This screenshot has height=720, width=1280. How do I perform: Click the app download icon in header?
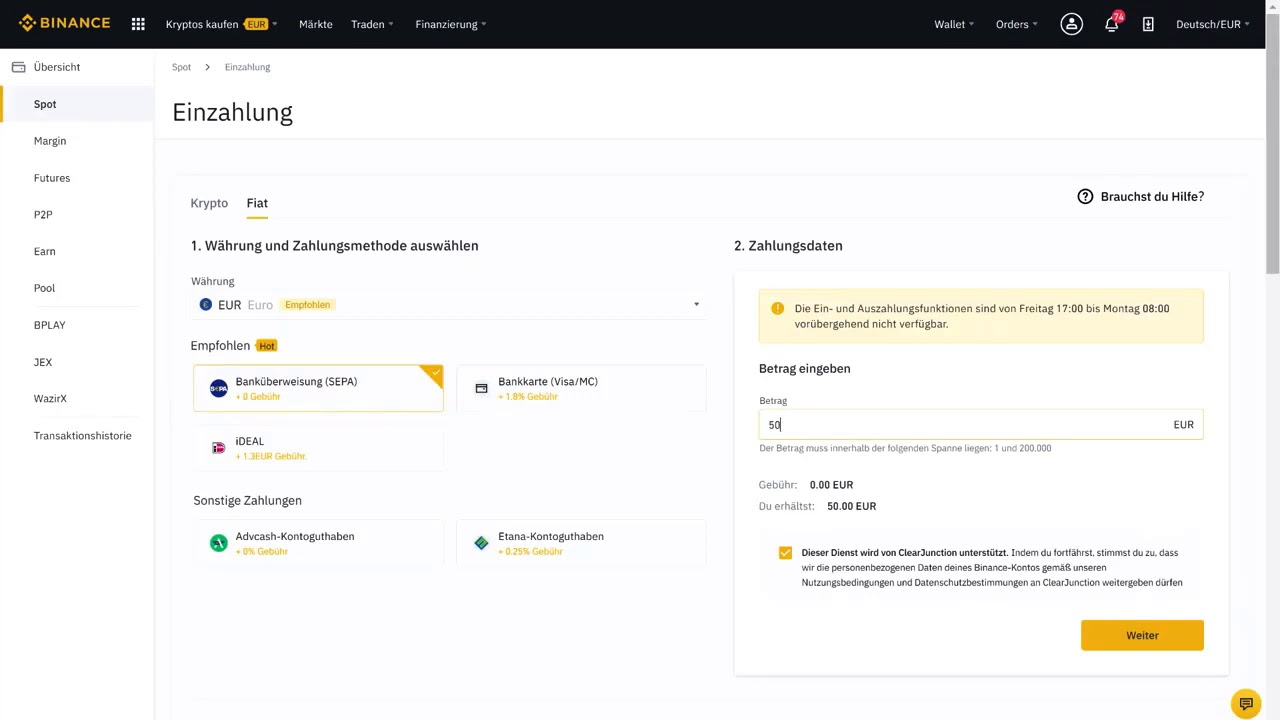pos(1148,24)
